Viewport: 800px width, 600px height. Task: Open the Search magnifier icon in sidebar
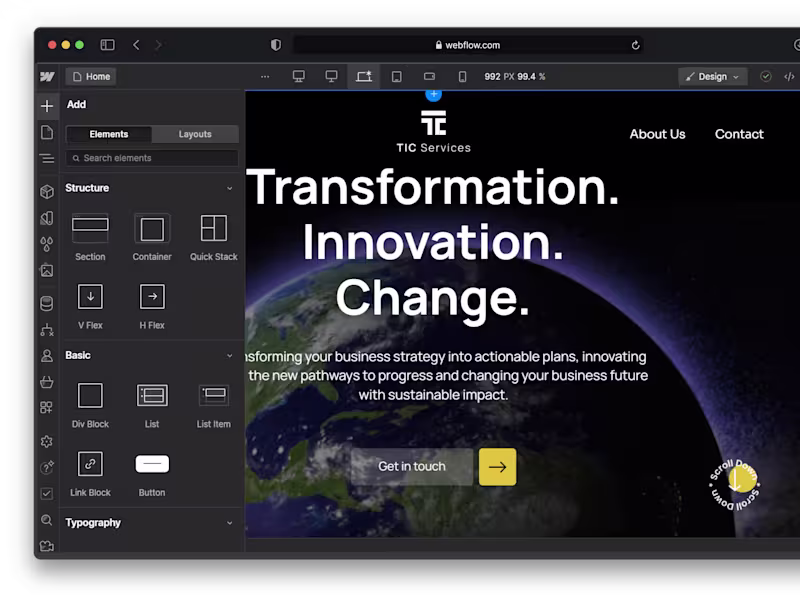pyautogui.click(x=47, y=520)
